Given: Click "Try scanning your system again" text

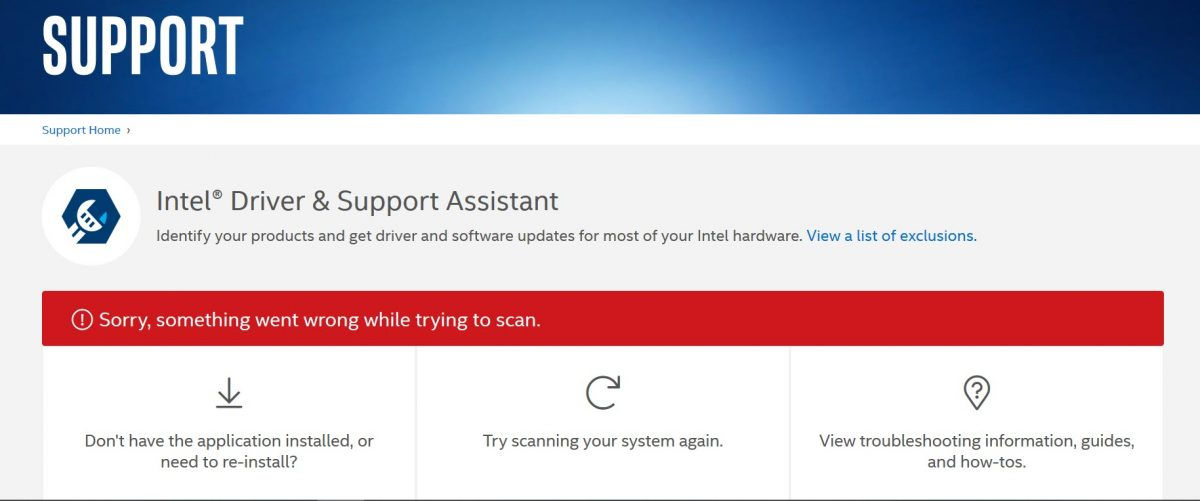Looking at the screenshot, I should (x=603, y=441).
